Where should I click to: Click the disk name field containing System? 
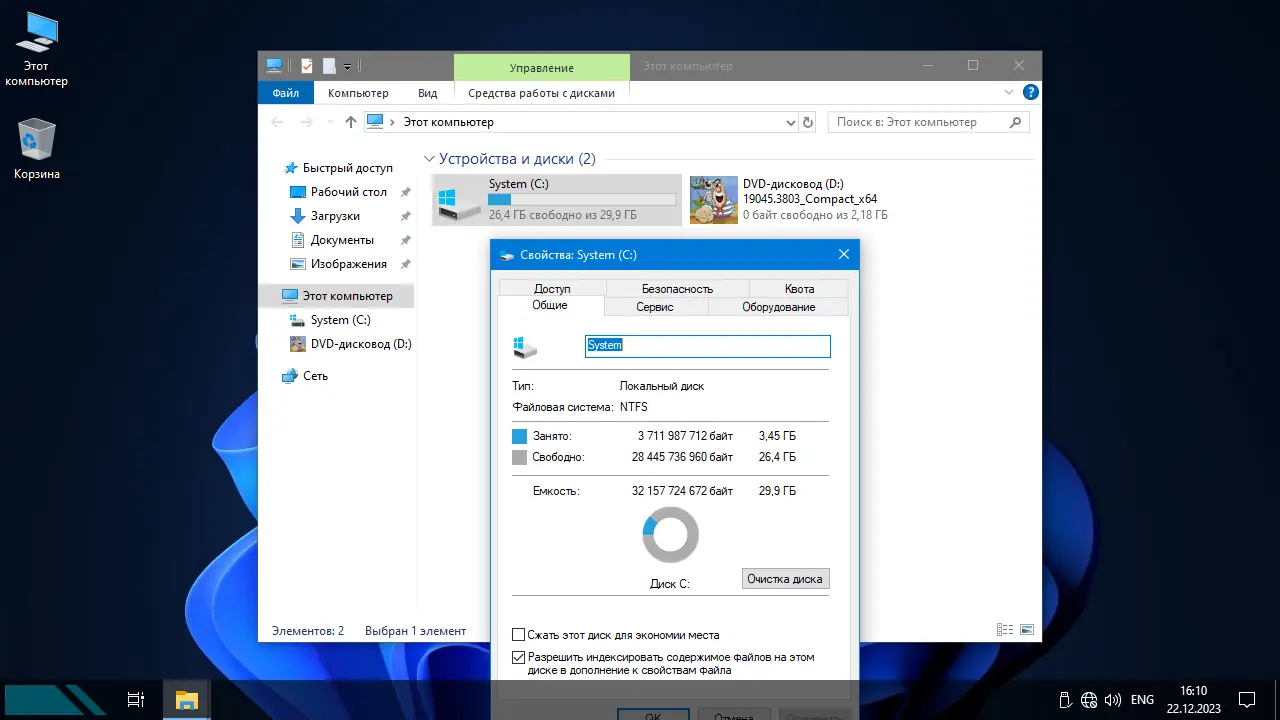(707, 345)
